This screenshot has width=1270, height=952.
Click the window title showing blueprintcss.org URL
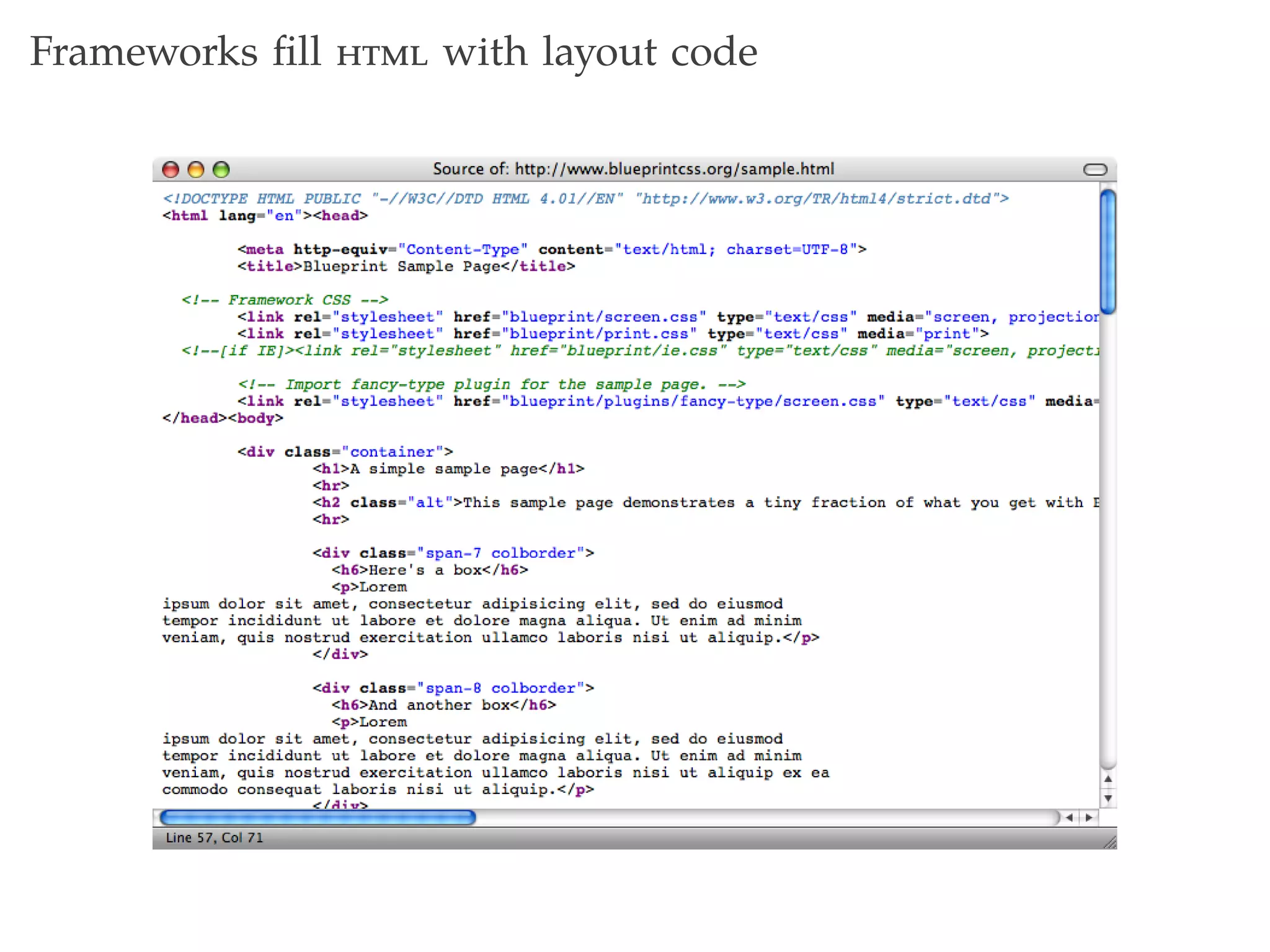[633, 169]
